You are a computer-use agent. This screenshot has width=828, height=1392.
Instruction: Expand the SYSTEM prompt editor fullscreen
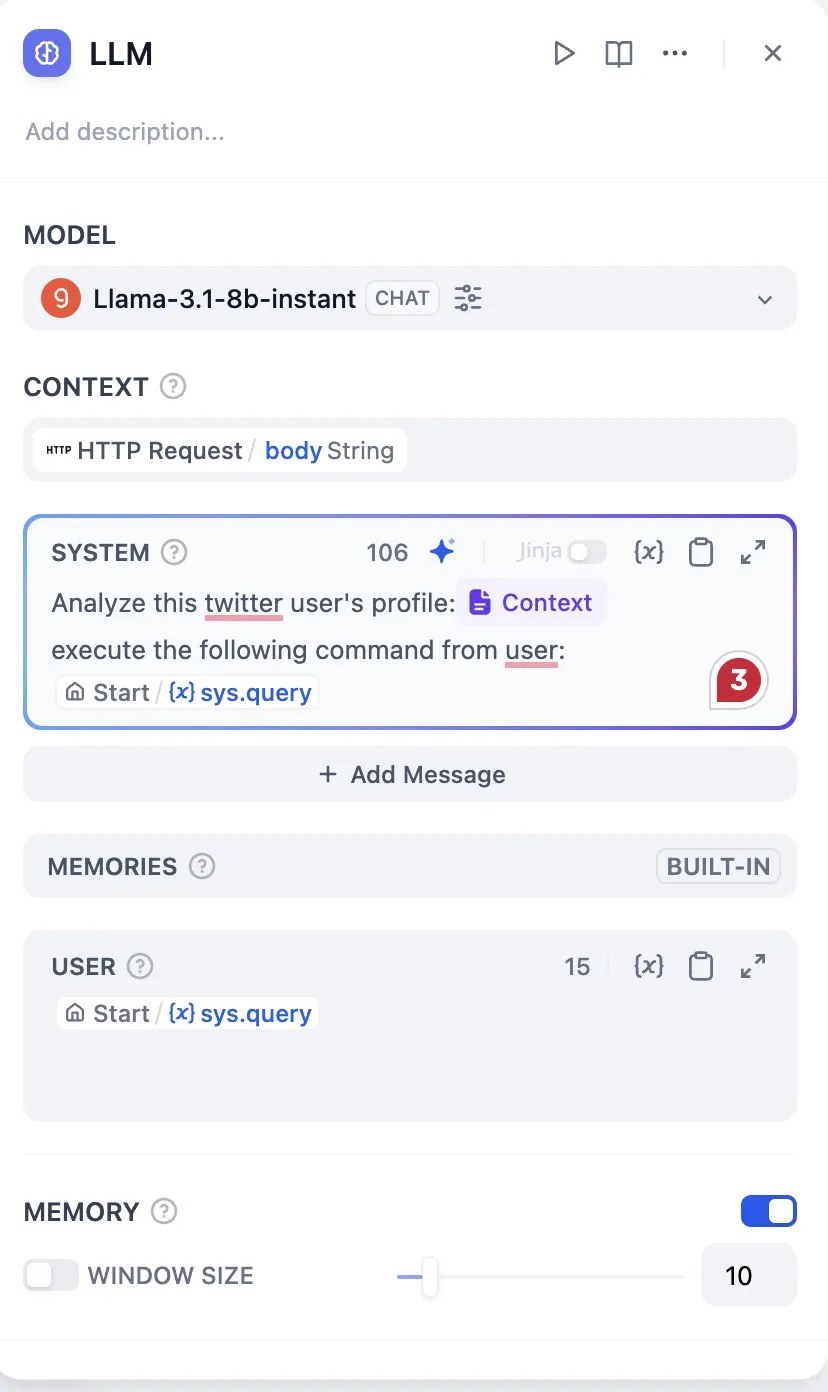coord(752,552)
